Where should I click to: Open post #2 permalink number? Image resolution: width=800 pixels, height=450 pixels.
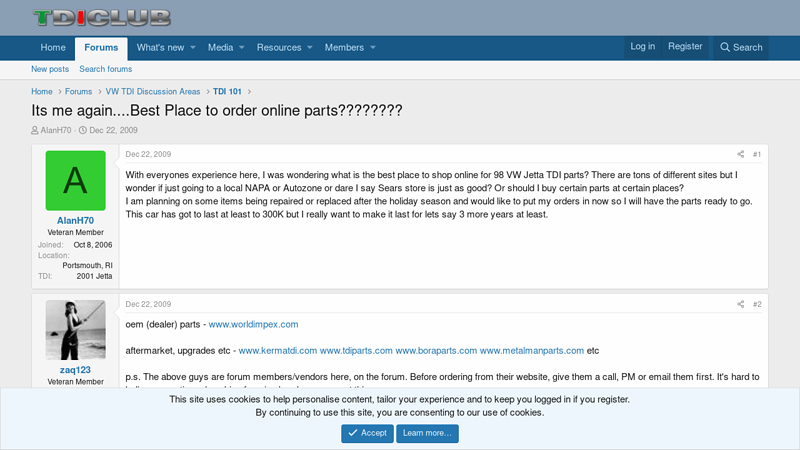[757, 304]
